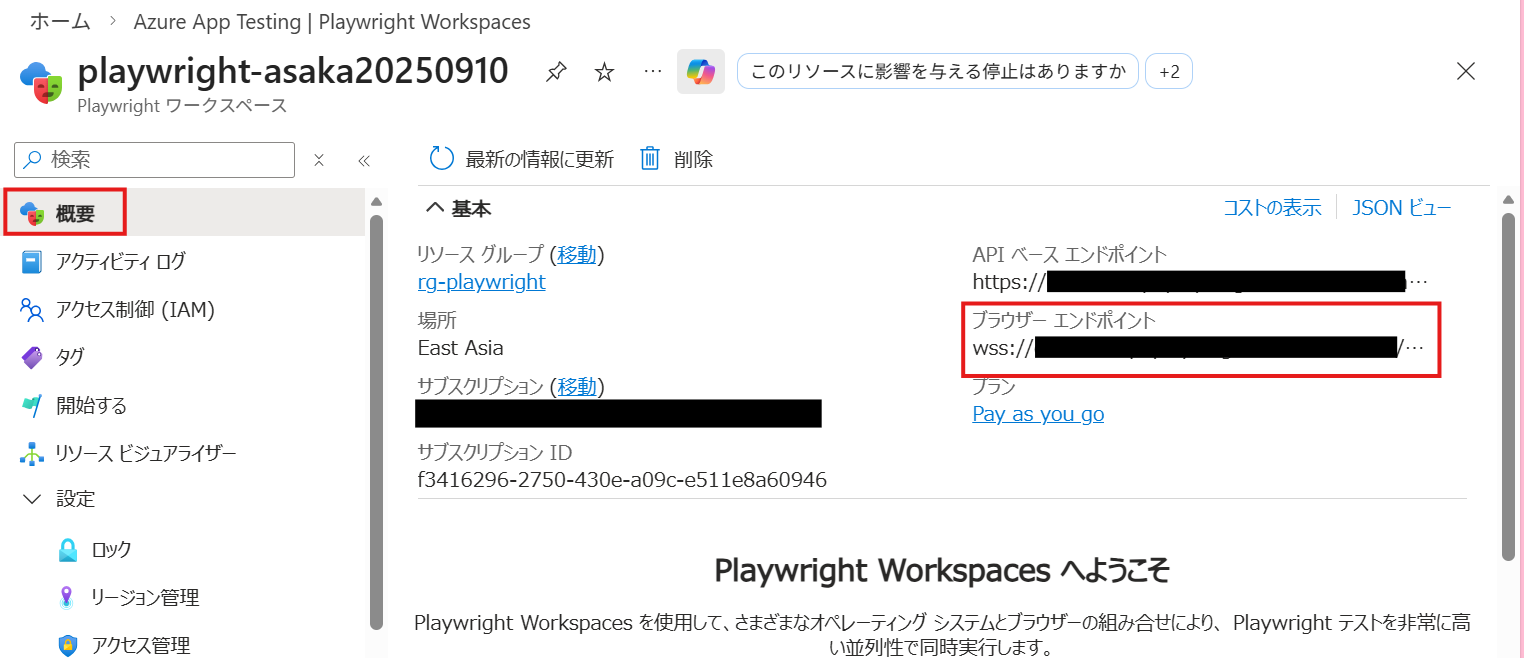
Task: Clear the sidebar search with the small X
Action: pyautogui.click(x=319, y=160)
